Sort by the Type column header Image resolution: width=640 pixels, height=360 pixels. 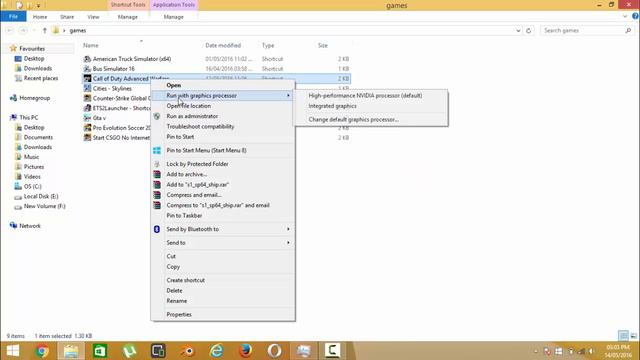(268, 45)
